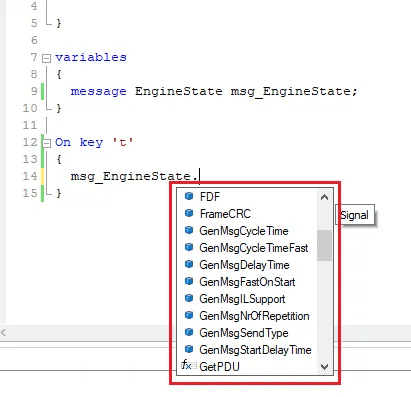The height and width of the screenshot is (397, 411).
Task: Collapse the On key 't' block
Action: point(46,144)
